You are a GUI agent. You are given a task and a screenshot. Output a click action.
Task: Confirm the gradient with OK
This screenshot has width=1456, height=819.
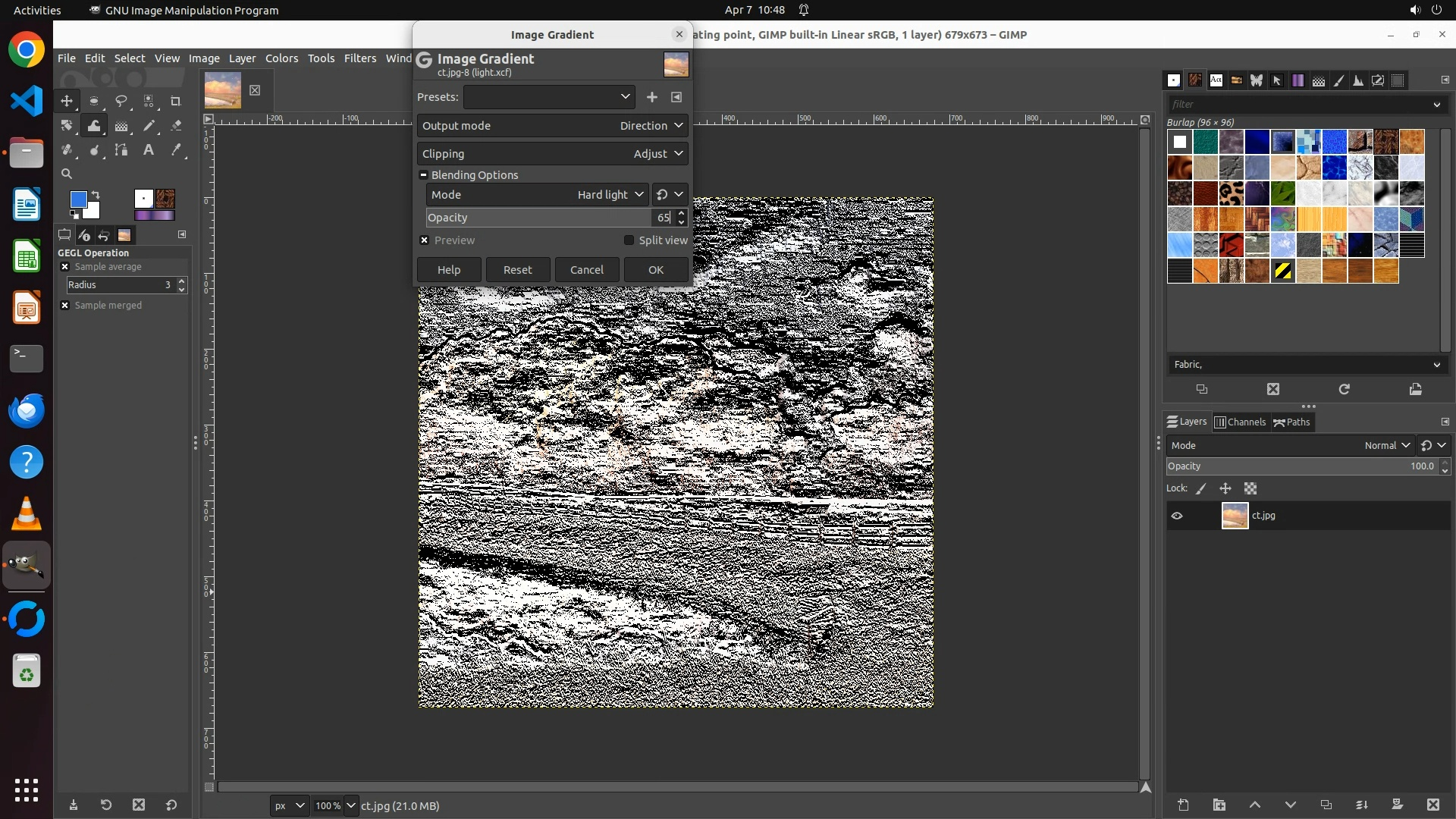tap(655, 270)
